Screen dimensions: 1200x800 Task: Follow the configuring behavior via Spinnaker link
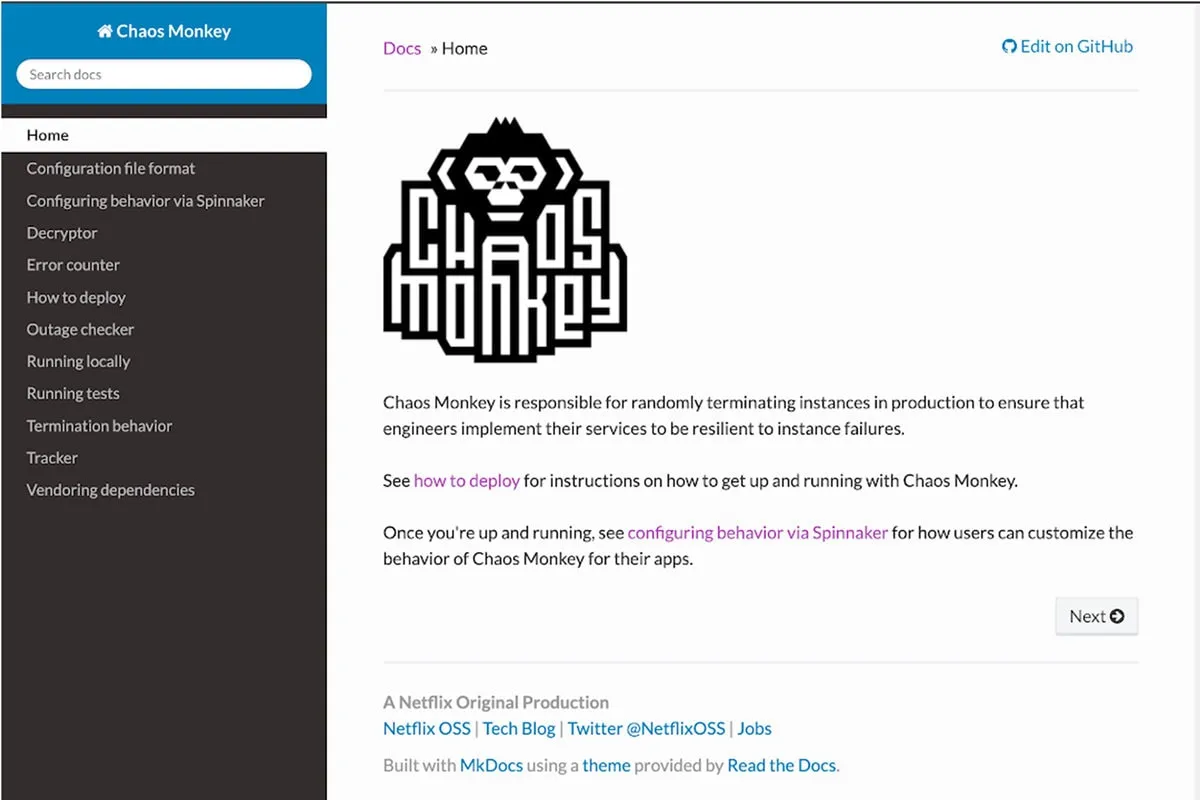(757, 532)
